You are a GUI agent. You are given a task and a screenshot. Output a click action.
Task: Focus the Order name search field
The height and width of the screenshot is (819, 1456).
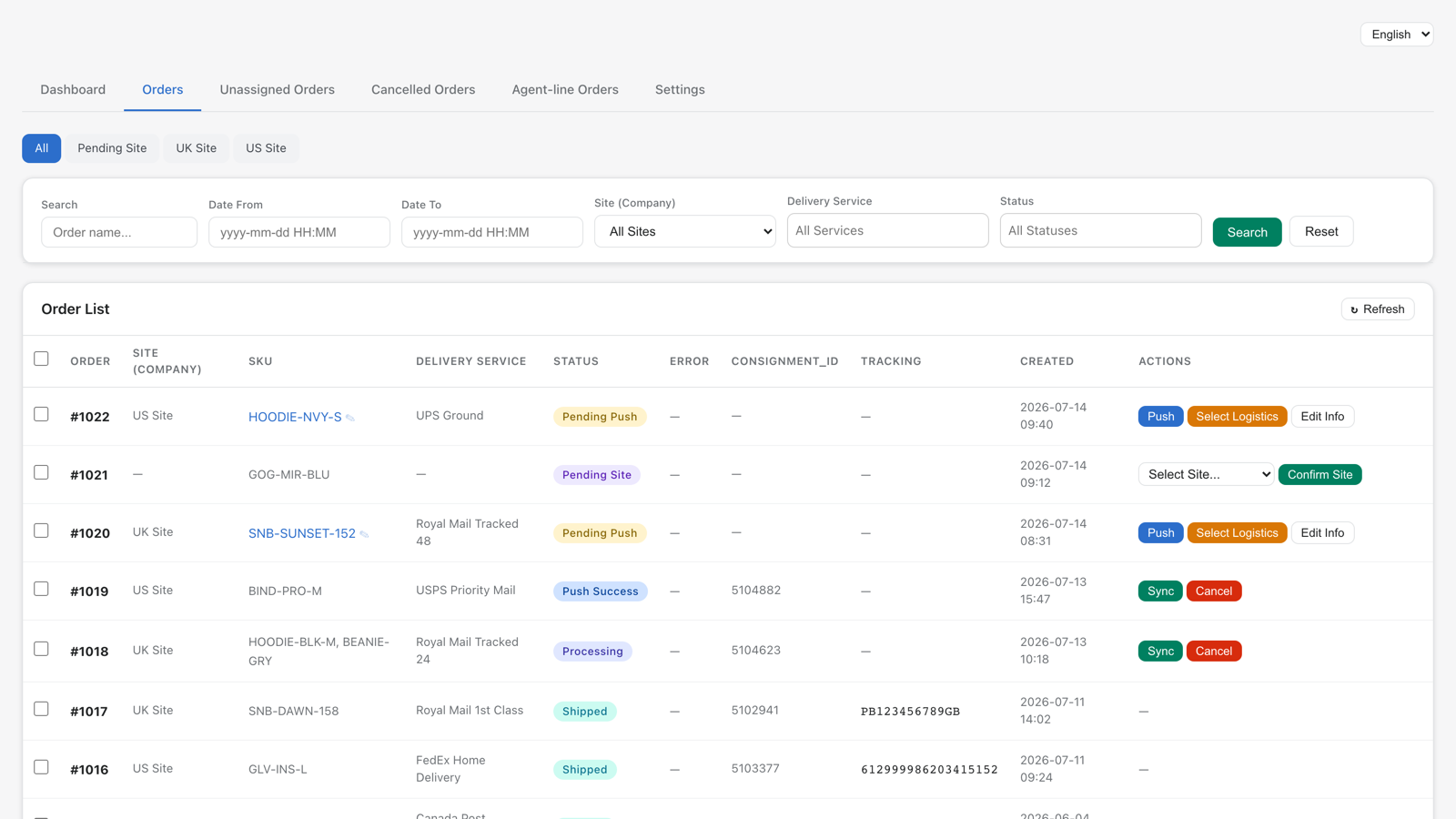[119, 232]
